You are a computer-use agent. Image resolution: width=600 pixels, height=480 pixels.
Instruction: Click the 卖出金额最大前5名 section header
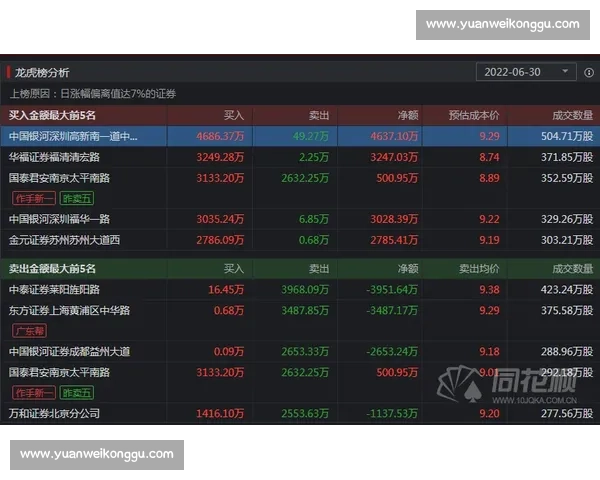click(x=52, y=269)
